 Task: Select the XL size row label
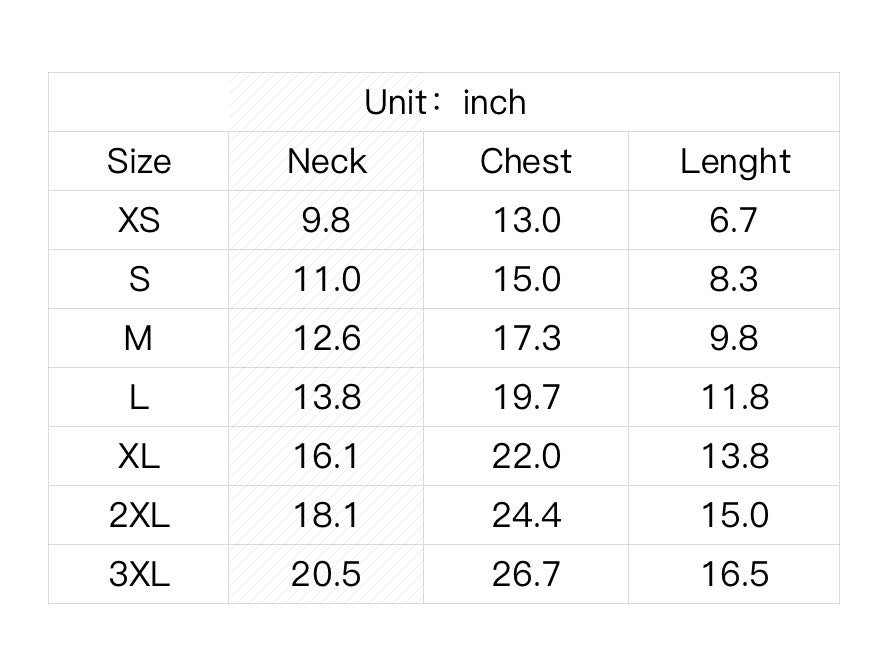click(138, 456)
